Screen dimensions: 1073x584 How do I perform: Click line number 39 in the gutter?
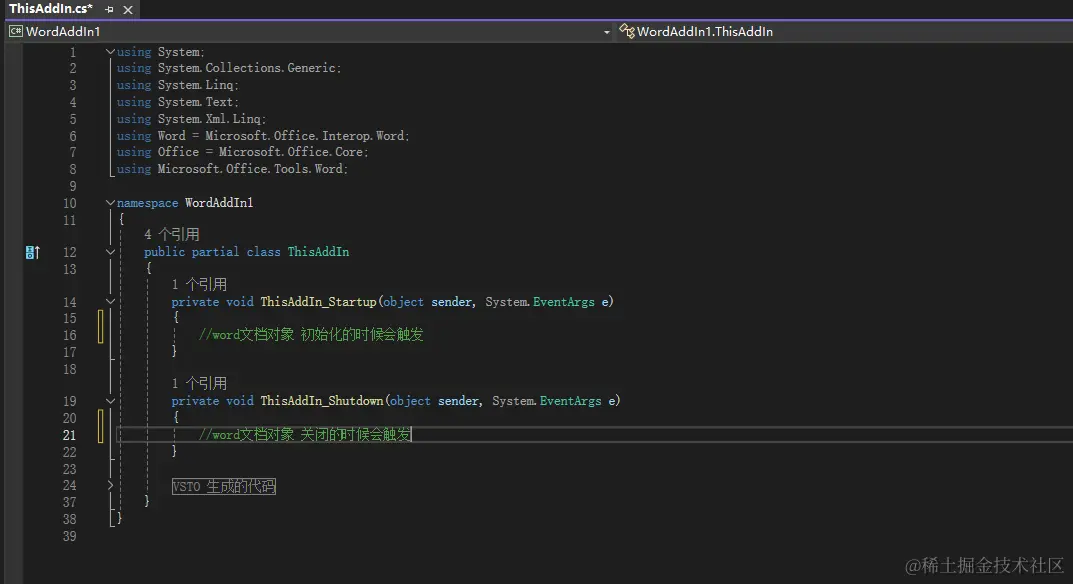click(70, 536)
